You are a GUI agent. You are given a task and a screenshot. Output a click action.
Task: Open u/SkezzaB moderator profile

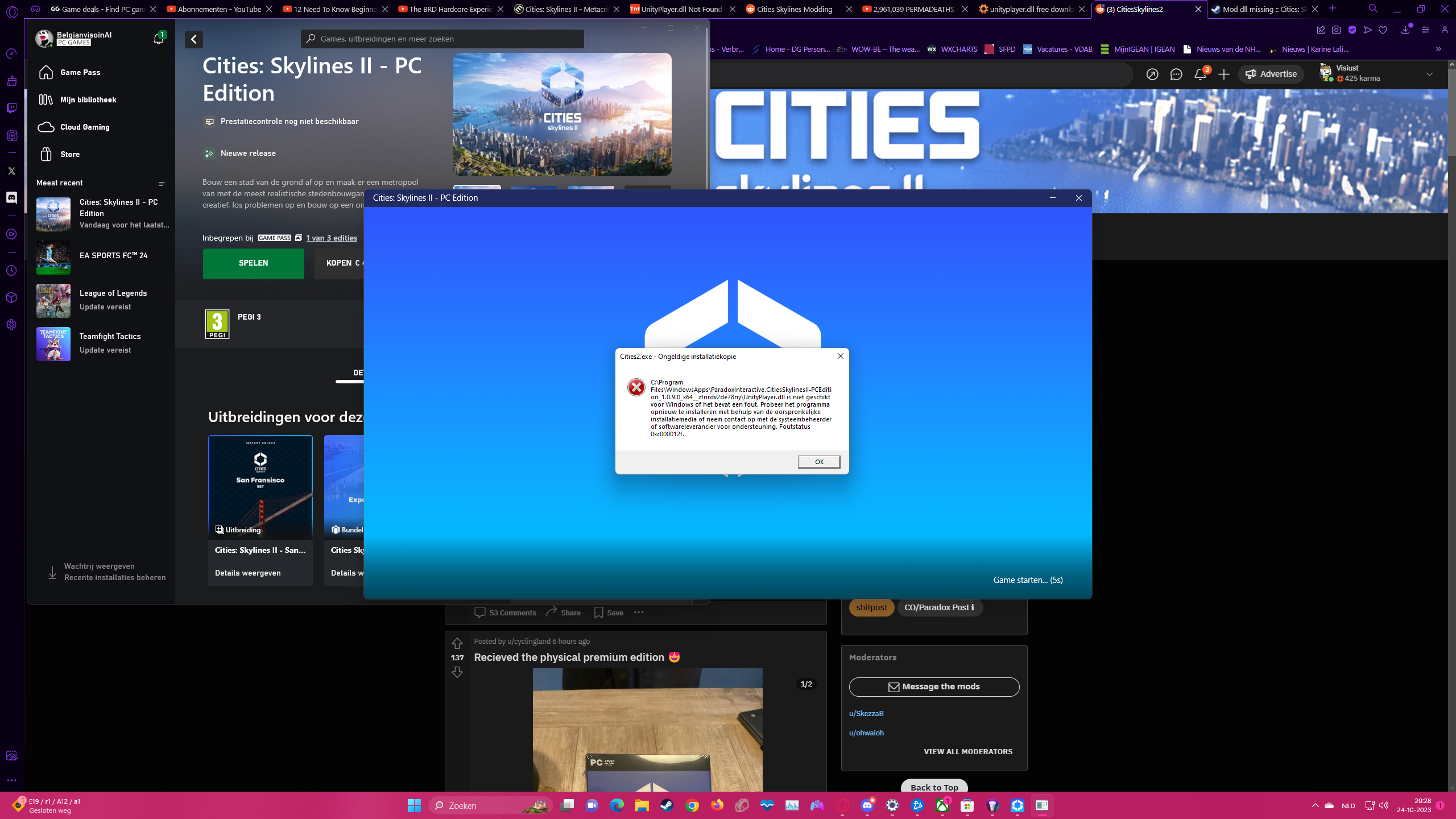coord(866,713)
